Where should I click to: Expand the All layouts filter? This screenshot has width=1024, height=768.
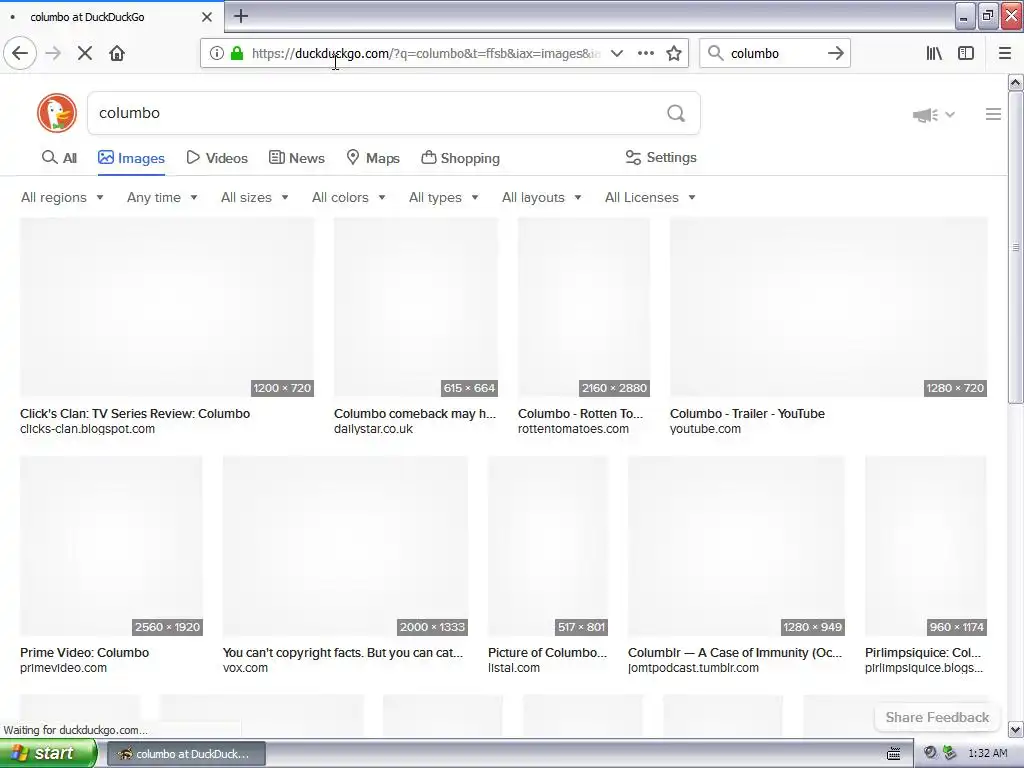pos(541,197)
